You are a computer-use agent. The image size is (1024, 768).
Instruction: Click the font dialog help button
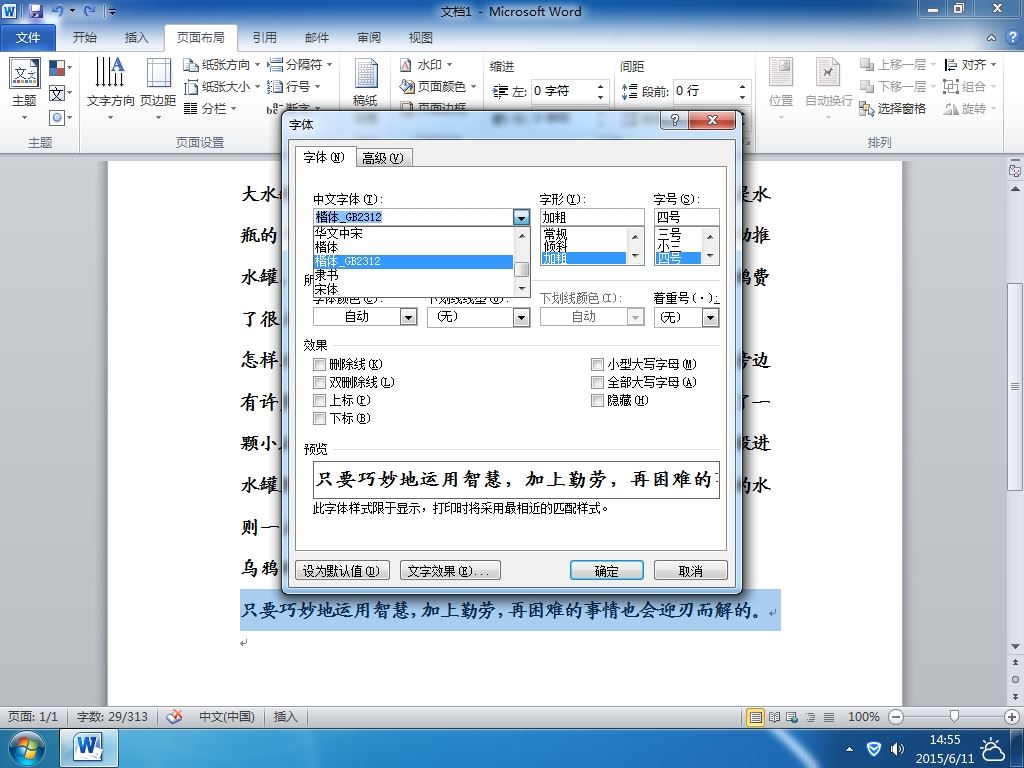(x=675, y=120)
